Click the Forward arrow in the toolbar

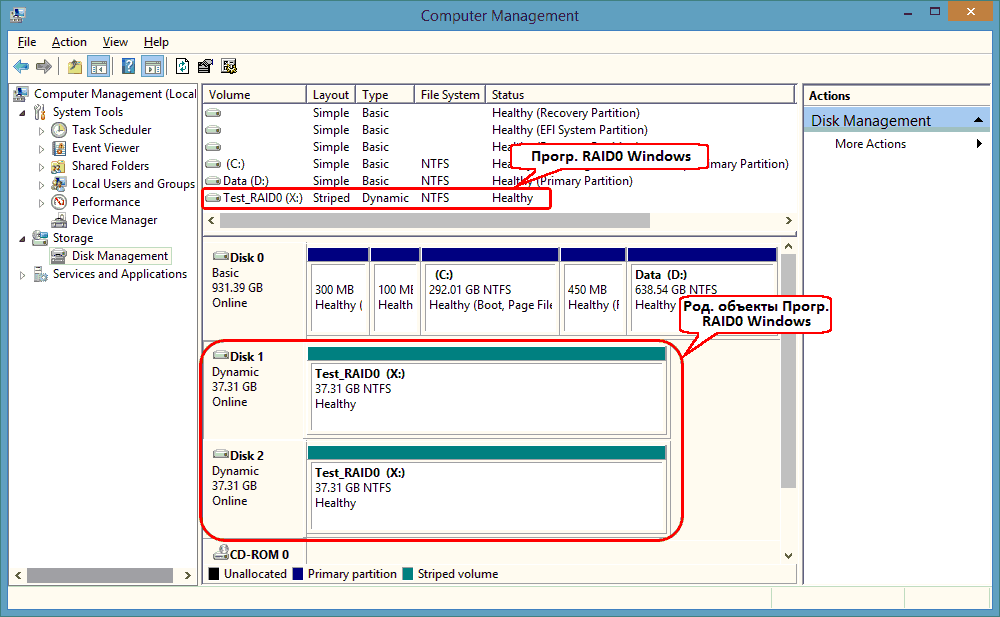44,66
